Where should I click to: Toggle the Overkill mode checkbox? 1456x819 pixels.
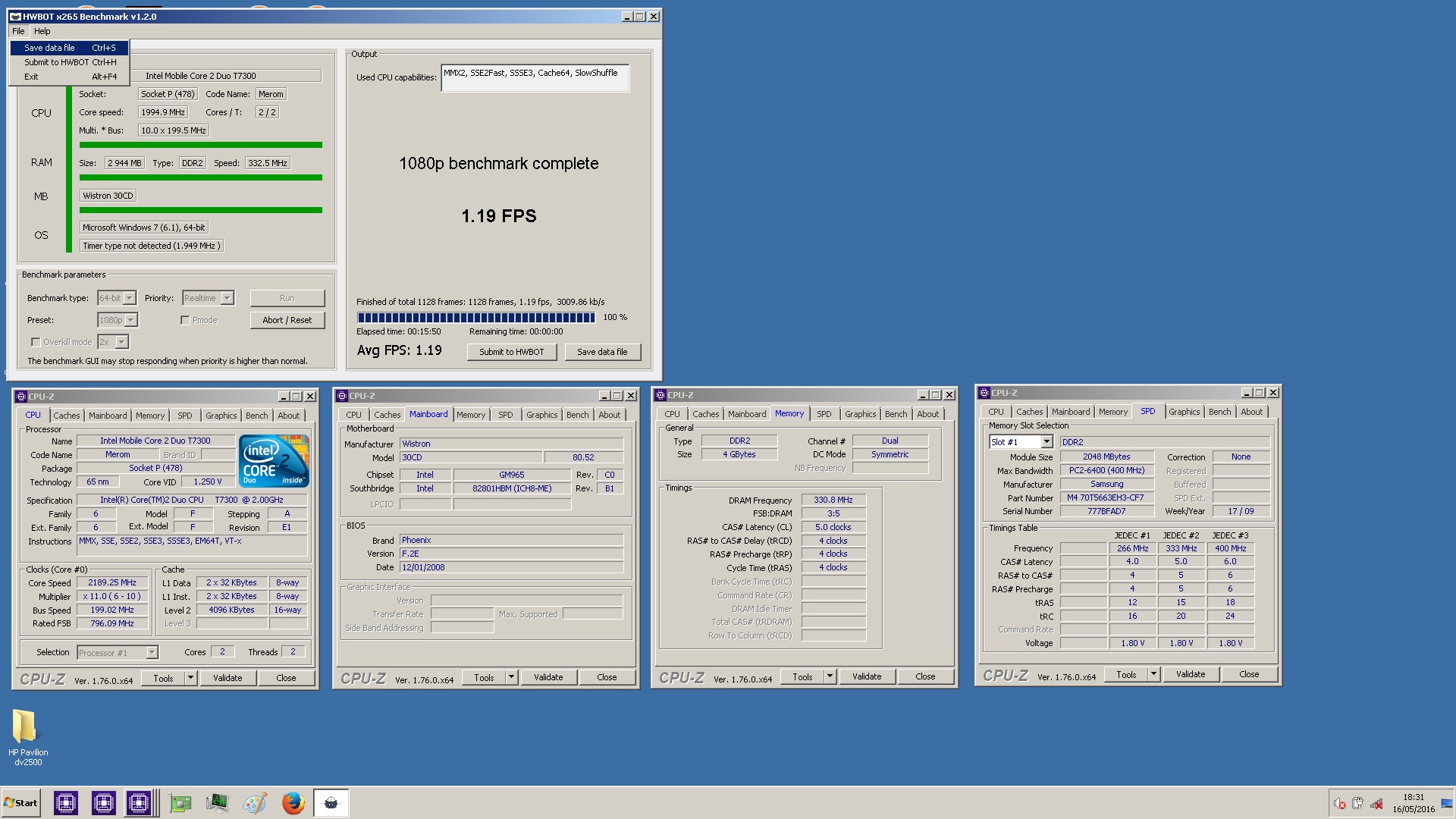click(35, 342)
